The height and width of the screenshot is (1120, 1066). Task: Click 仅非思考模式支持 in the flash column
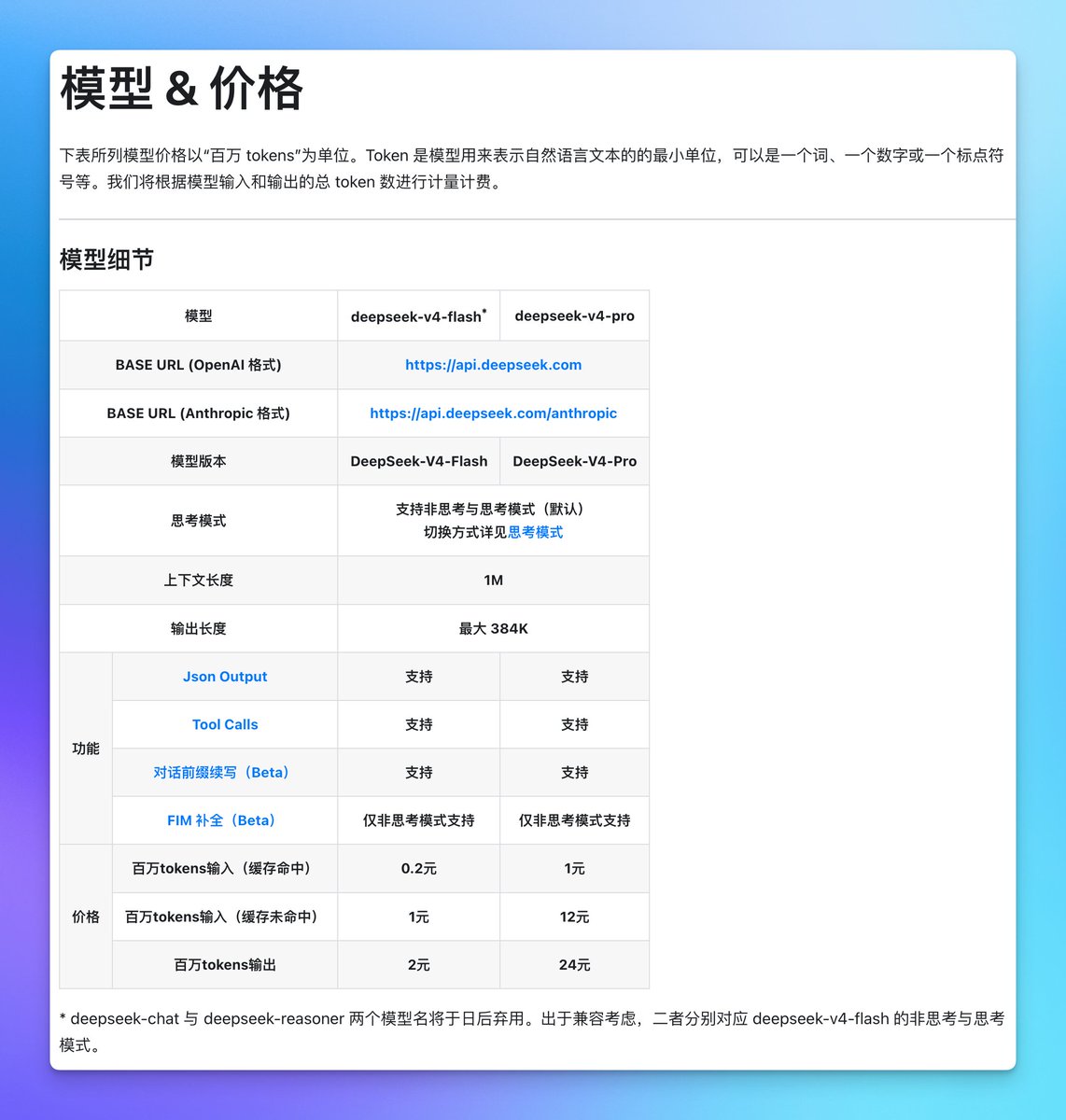[x=419, y=820]
